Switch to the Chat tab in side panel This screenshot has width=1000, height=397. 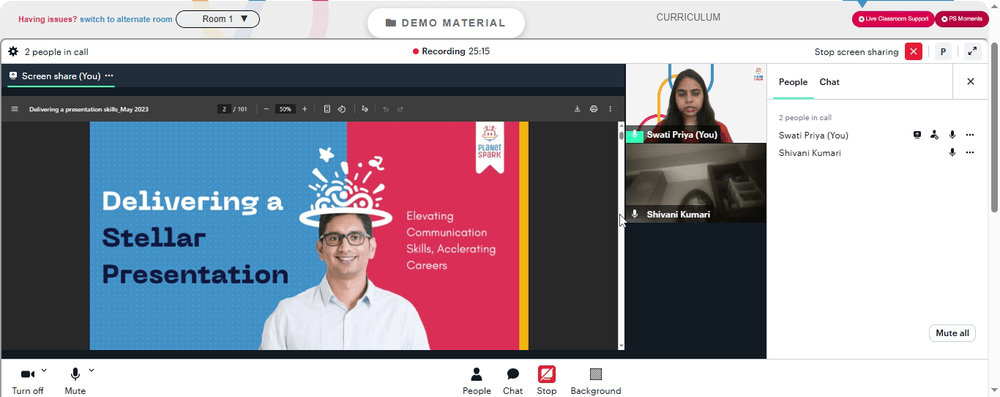pos(829,82)
